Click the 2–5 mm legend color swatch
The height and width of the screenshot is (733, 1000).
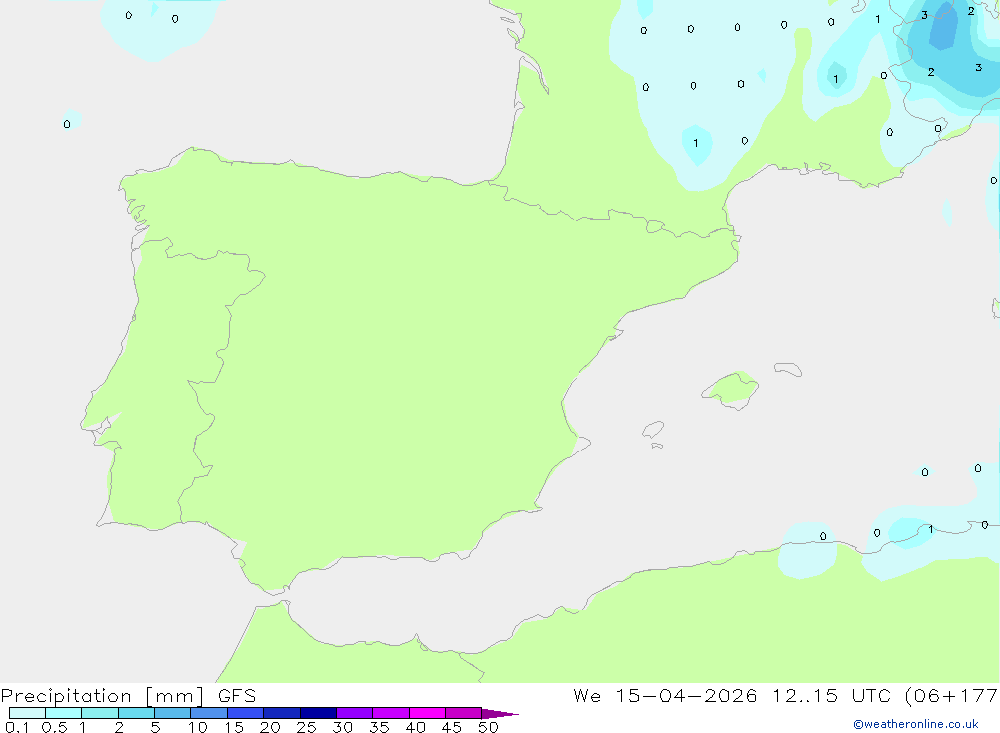click(x=136, y=713)
